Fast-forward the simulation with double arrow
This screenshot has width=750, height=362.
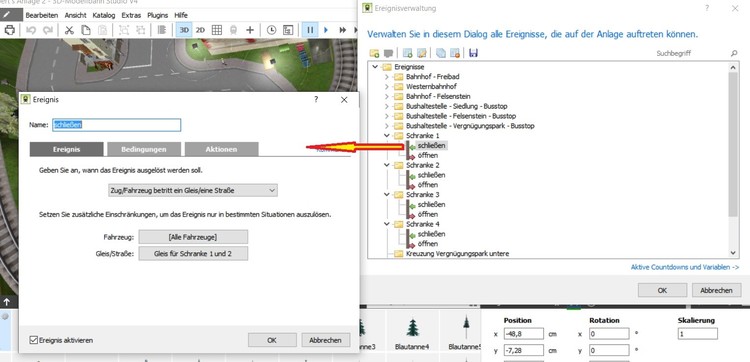(342, 30)
